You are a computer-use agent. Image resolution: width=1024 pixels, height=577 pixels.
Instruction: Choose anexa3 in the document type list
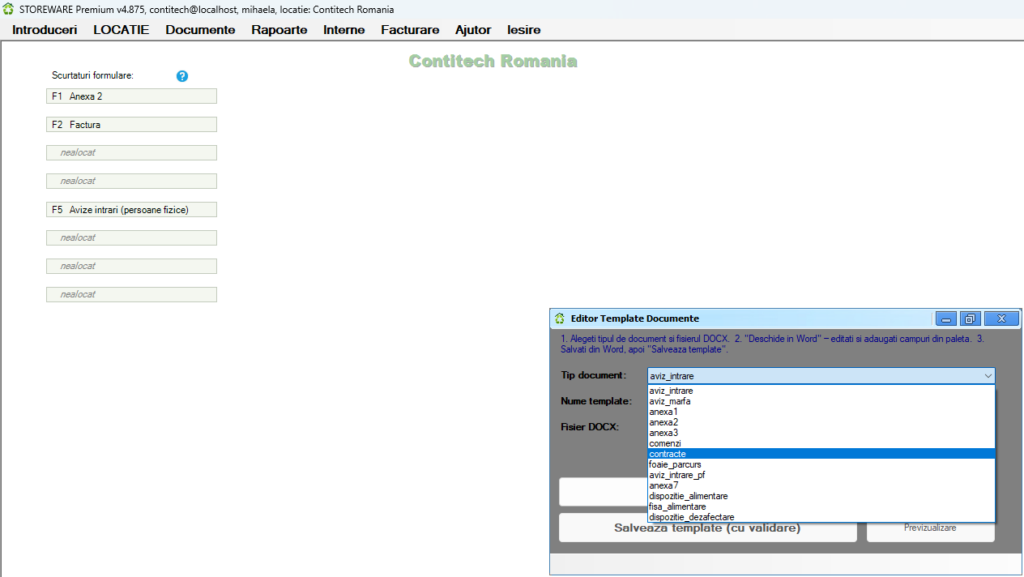tap(821, 433)
